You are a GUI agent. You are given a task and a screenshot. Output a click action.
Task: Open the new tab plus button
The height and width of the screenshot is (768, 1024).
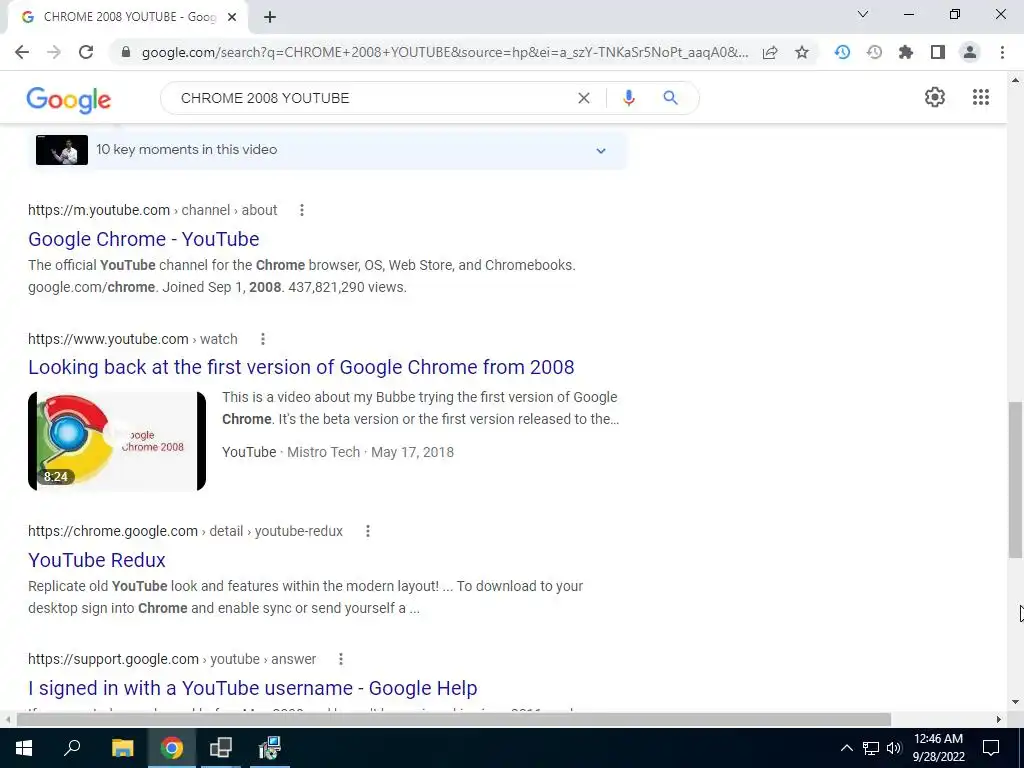point(270,18)
